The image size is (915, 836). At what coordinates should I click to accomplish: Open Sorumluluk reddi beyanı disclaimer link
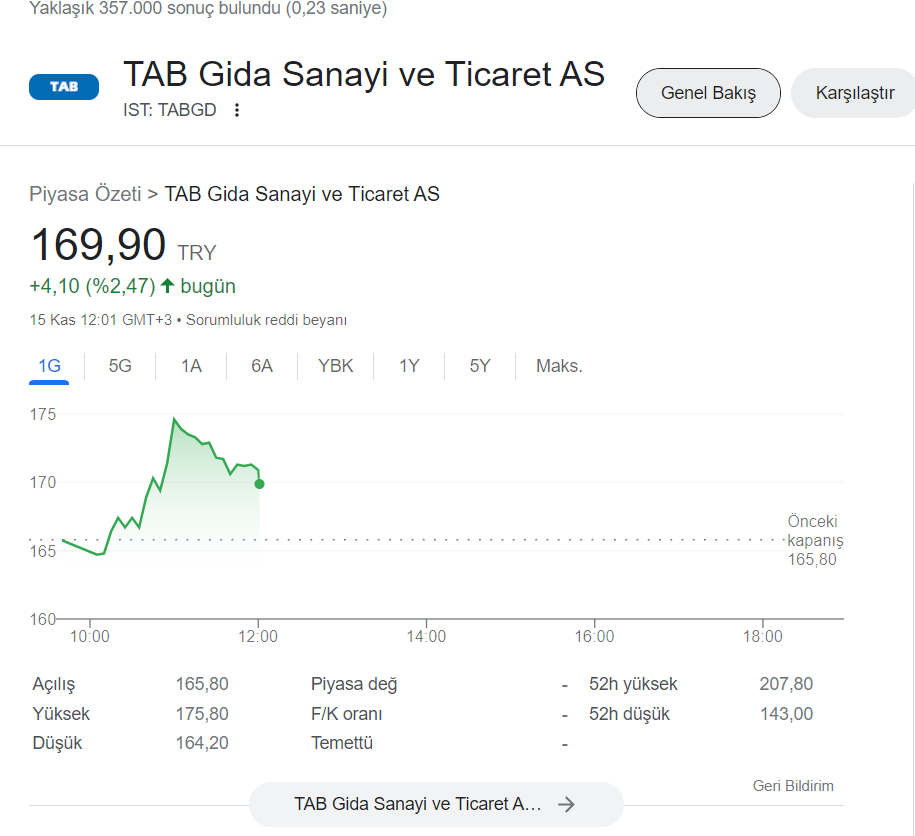click(x=266, y=320)
